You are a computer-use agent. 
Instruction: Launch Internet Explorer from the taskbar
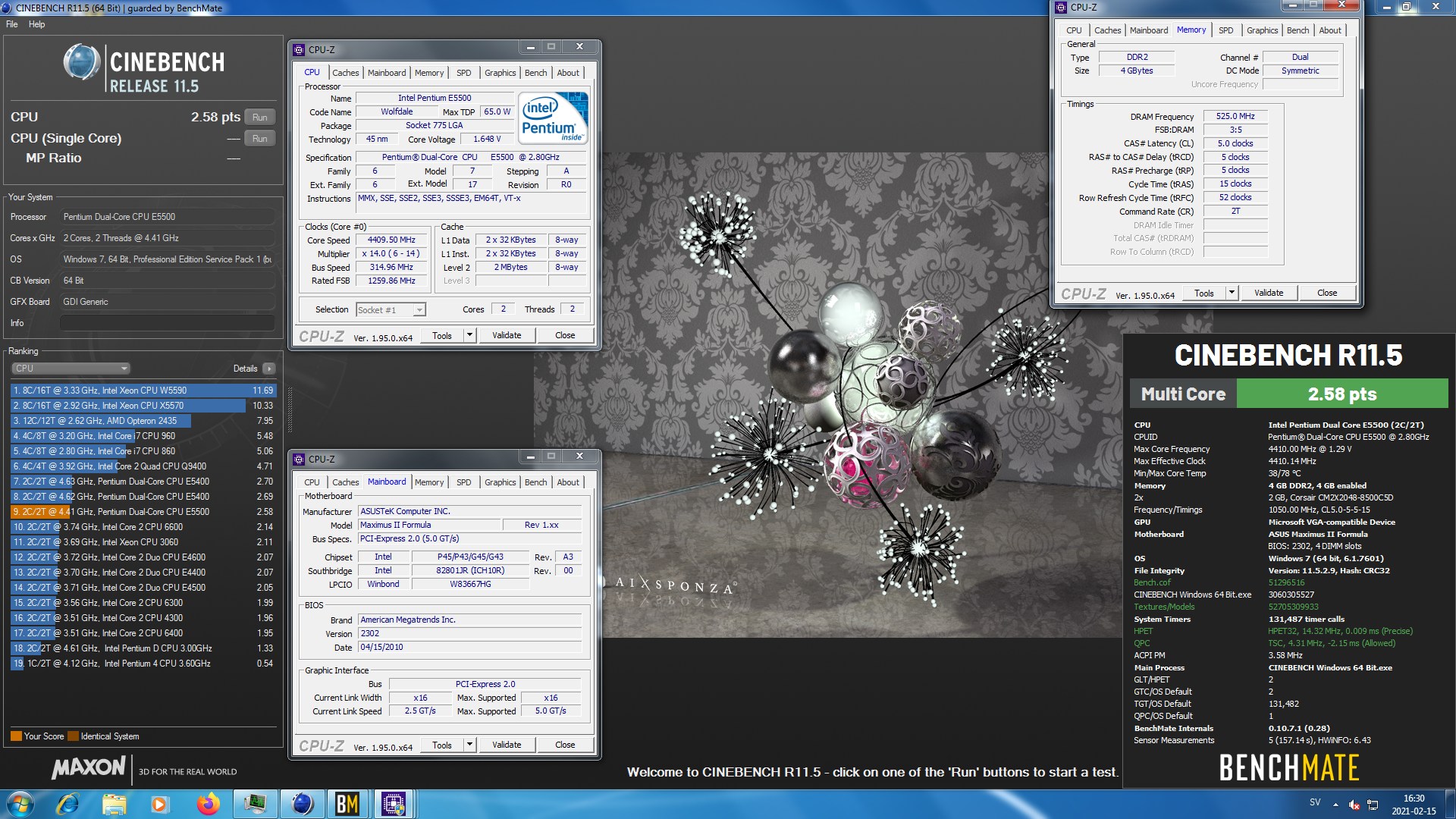pos(68,804)
